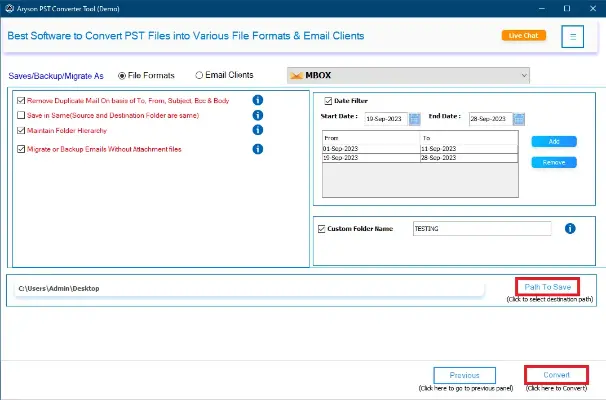606x400 pixels.
Task: Enable Save in Same folder checkbox
Action: [x=21, y=115]
